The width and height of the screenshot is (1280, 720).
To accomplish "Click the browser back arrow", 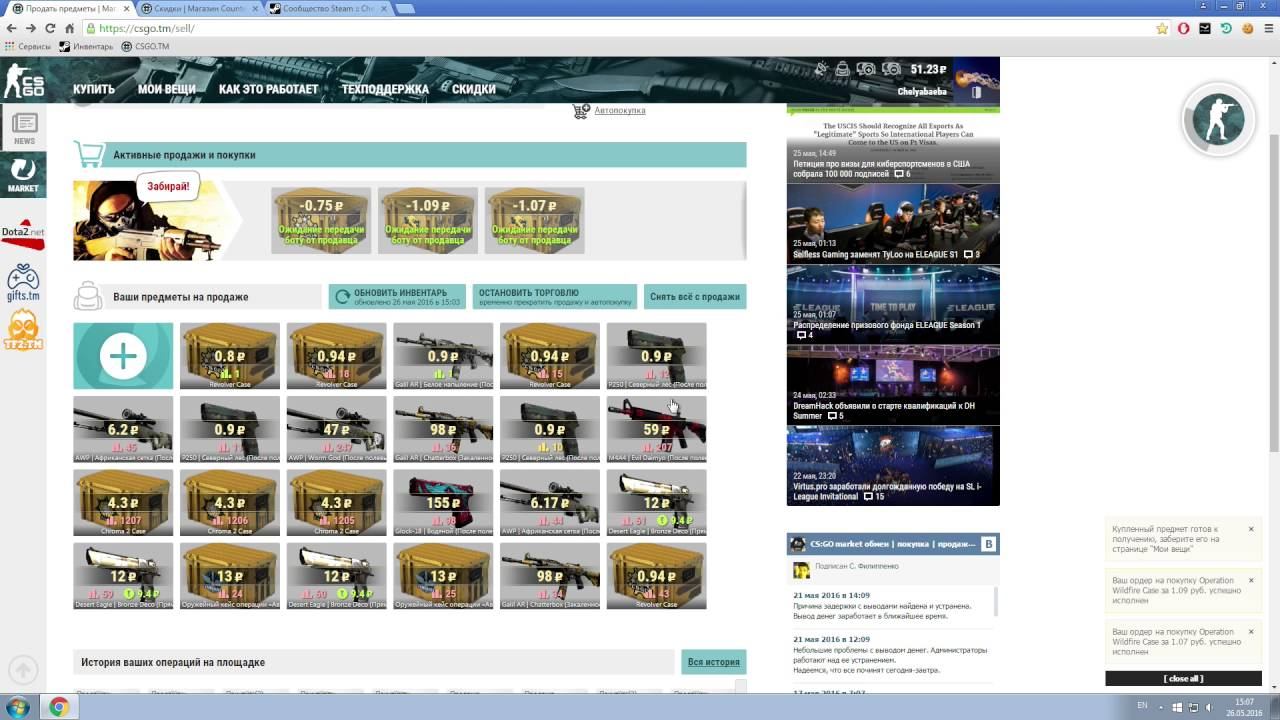I will pyautogui.click(x=12, y=28).
